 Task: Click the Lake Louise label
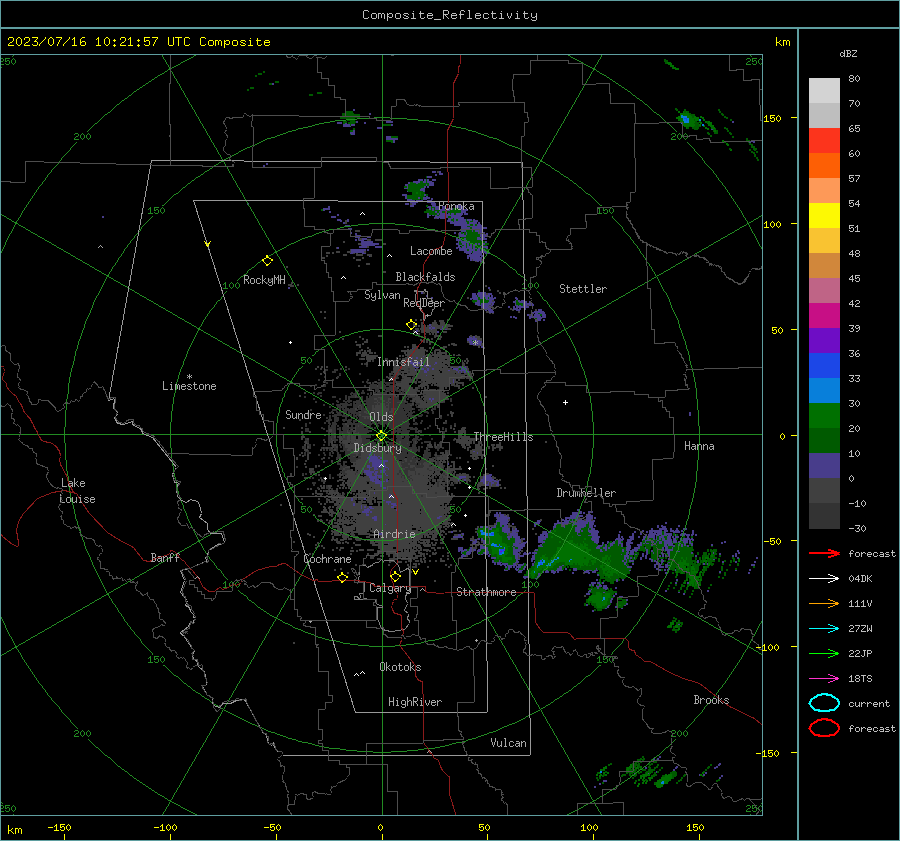pyautogui.click(x=77, y=491)
